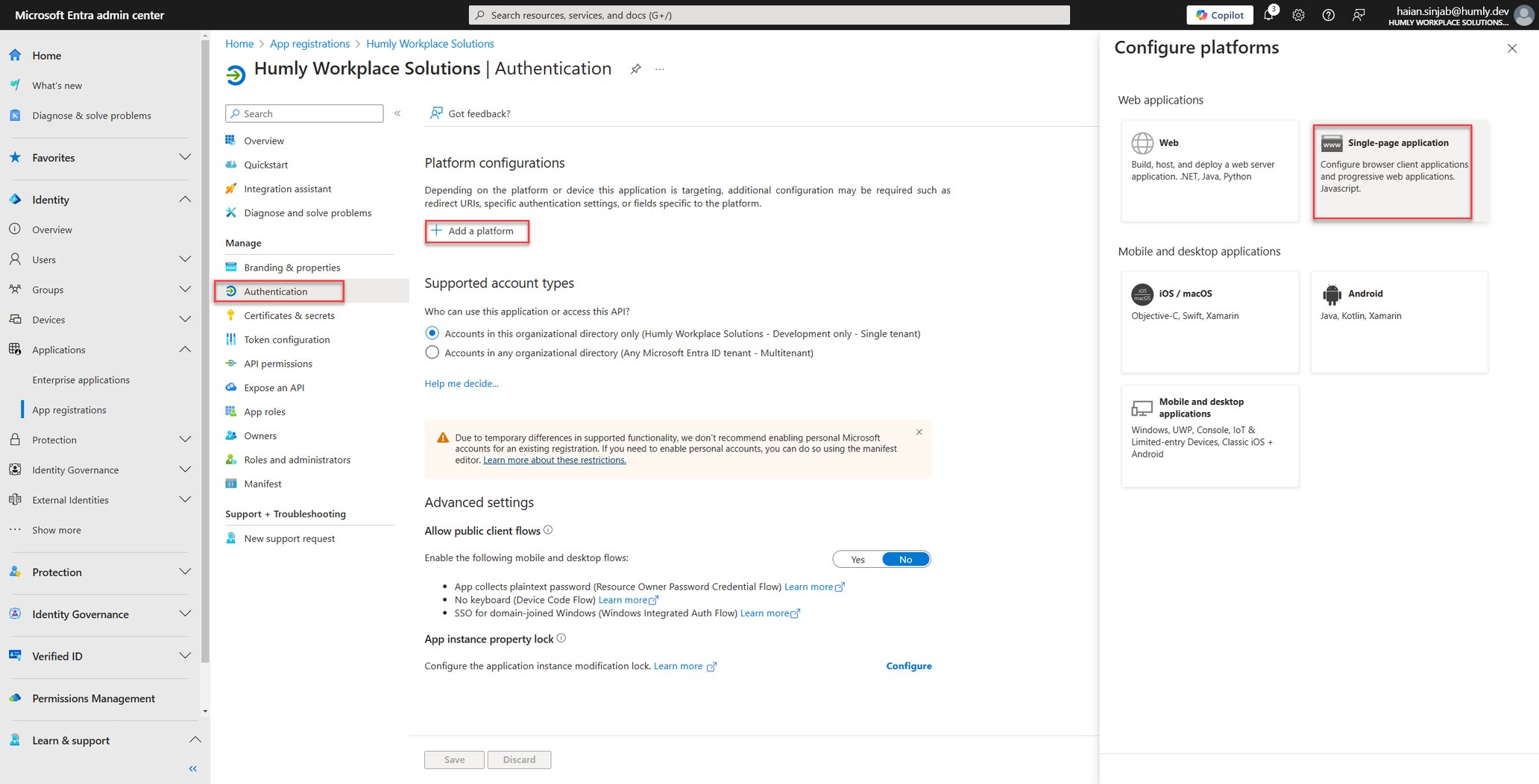Open the feedback icon in top bar
This screenshot has width=1539, height=784.
[x=1359, y=15]
